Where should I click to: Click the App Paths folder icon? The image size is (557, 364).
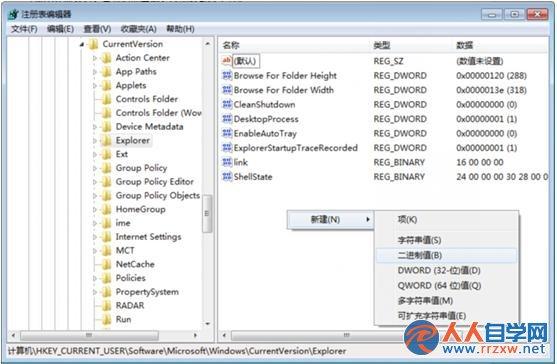point(107,72)
